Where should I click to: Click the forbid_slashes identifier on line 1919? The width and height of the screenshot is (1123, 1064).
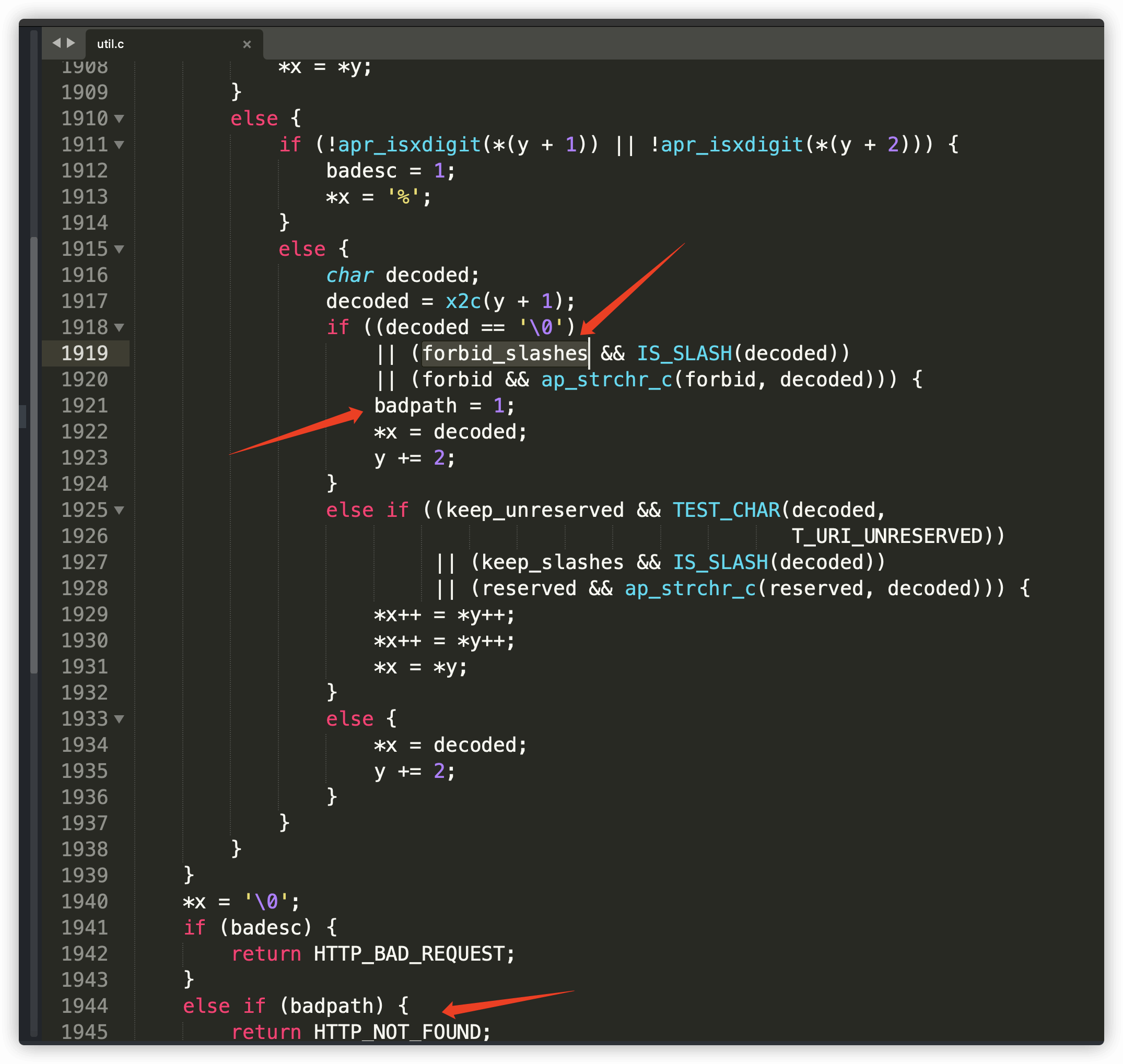point(505,353)
